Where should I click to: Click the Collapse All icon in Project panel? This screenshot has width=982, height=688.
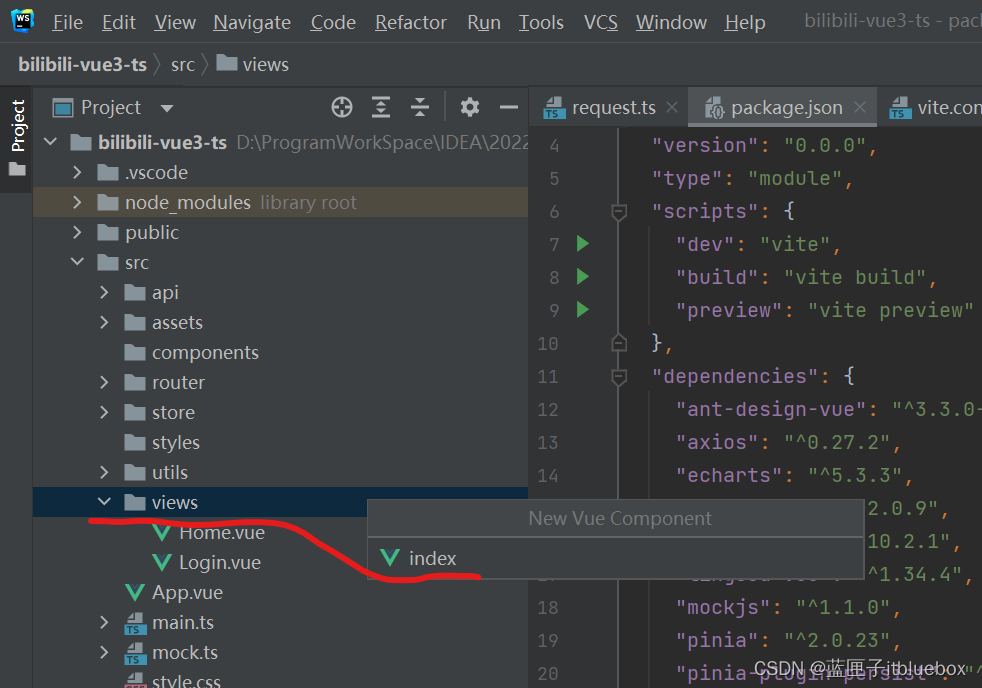pos(420,107)
